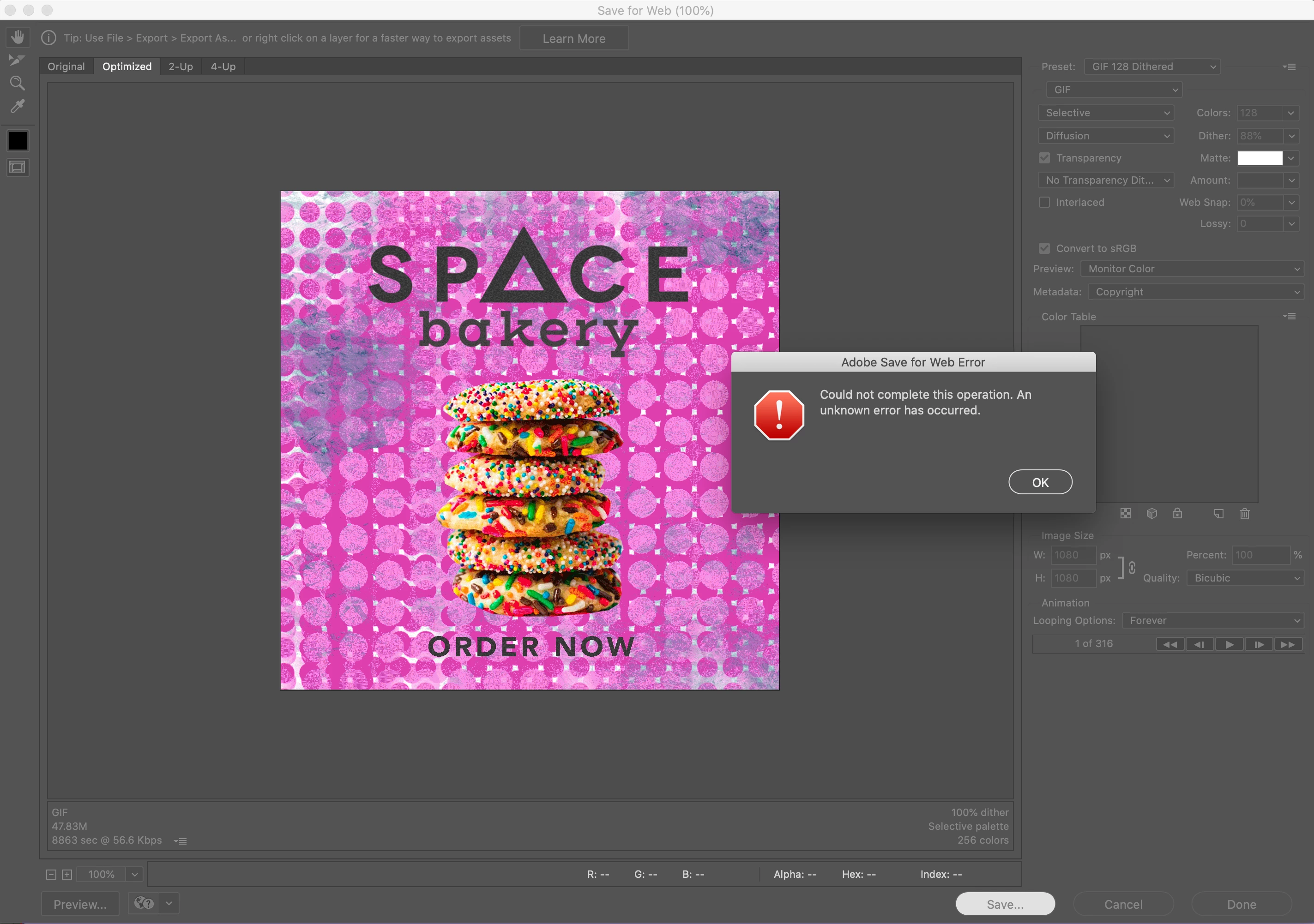Viewport: 1314px width, 924px height.
Task: Click the Learn More button
Action: [x=573, y=39]
